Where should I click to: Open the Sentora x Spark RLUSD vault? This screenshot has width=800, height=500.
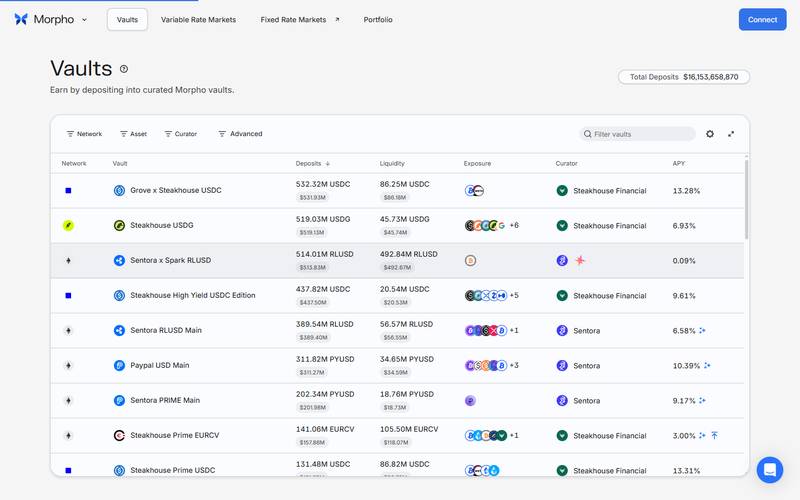pos(397,260)
